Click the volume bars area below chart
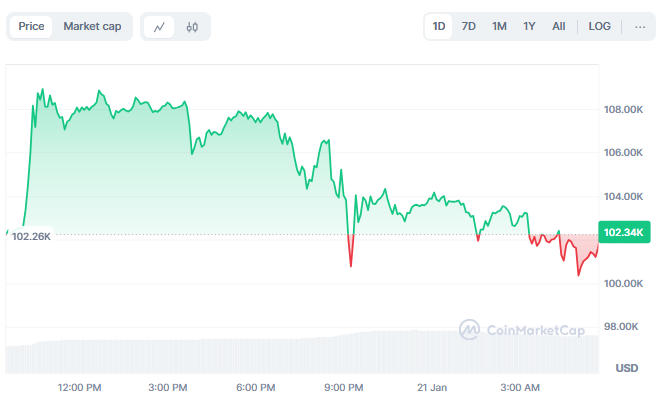This screenshot has height=416, width=661. coord(300,354)
